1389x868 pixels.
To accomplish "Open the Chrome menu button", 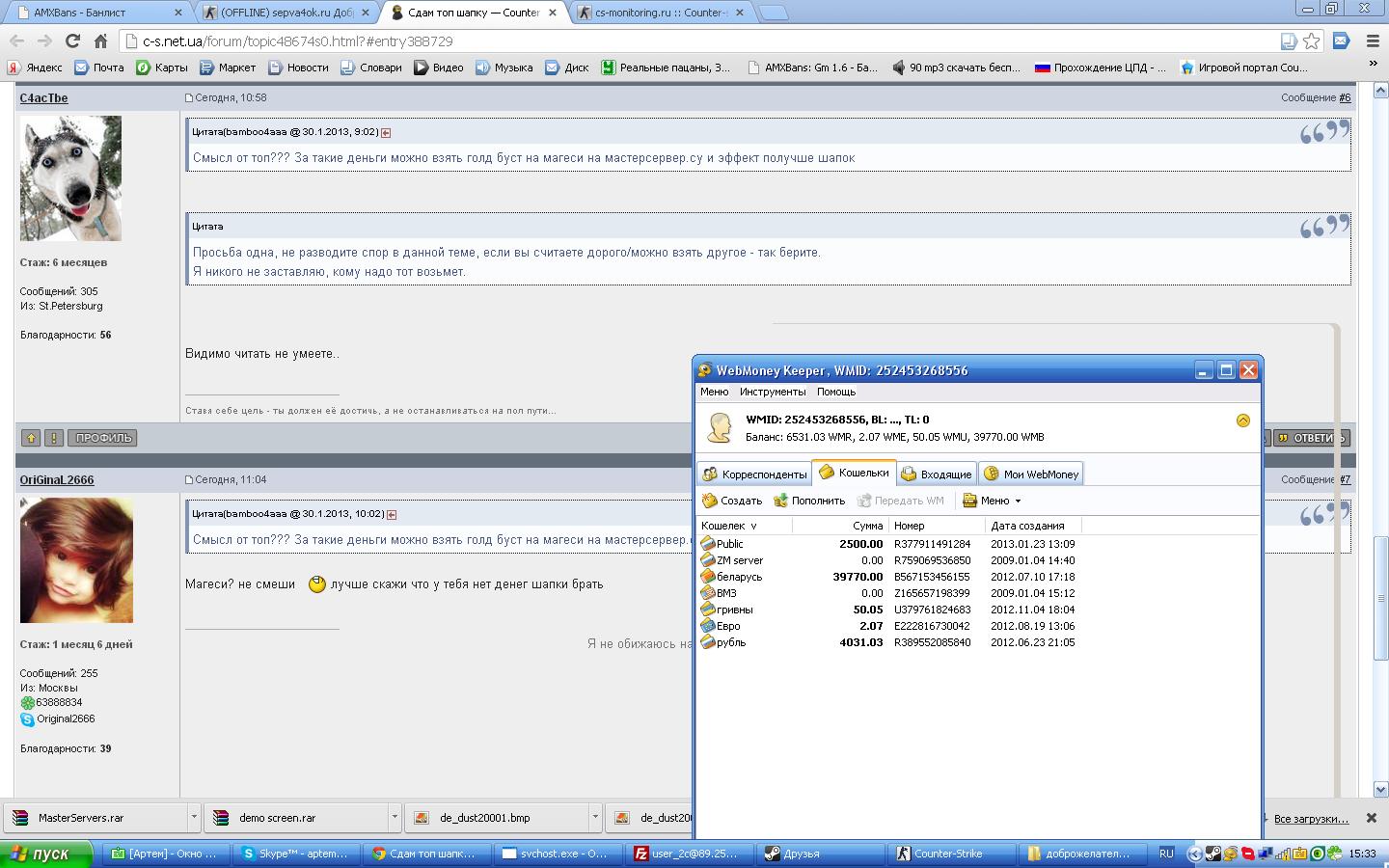I will pyautogui.click(x=1373, y=41).
